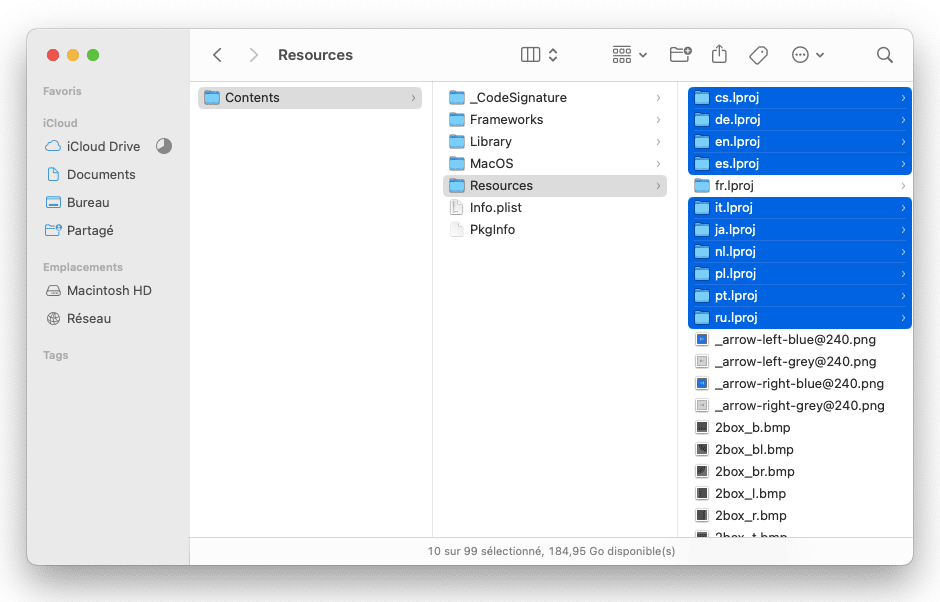Click the iCloud Drive storage pie icon

pyautogui.click(x=164, y=146)
